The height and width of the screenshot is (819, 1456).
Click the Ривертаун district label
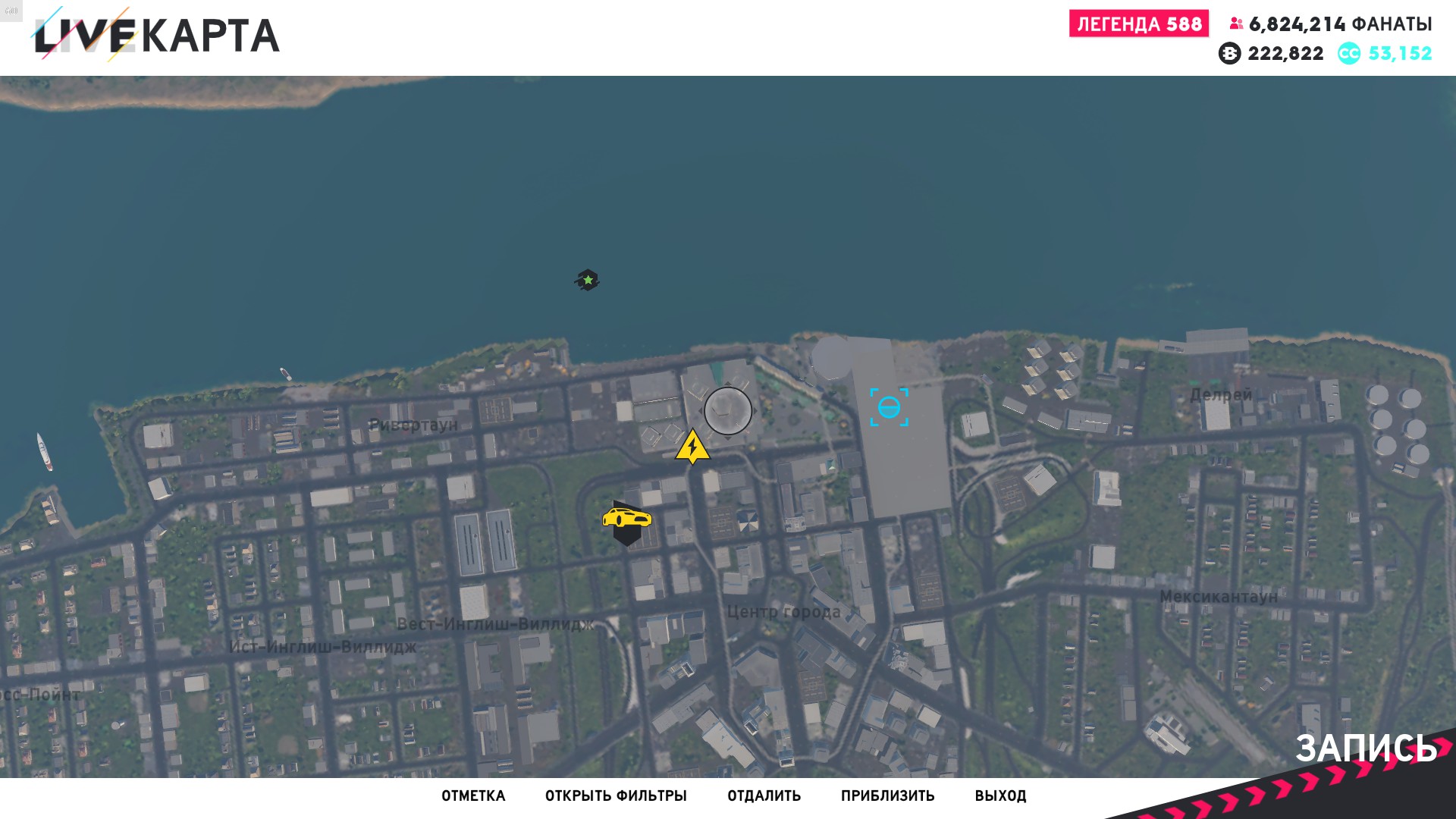413,425
